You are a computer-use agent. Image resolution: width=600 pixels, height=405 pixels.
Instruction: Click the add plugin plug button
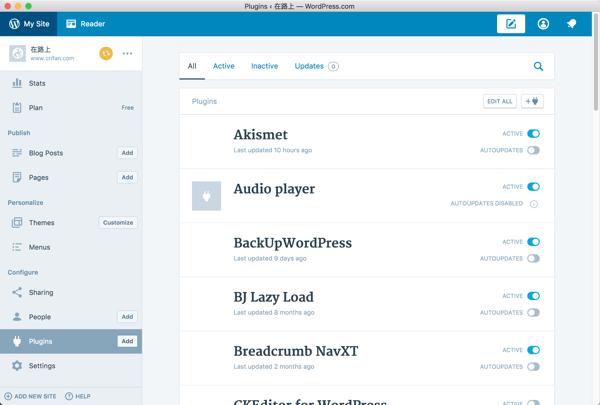pyautogui.click(x=532, y=101)
